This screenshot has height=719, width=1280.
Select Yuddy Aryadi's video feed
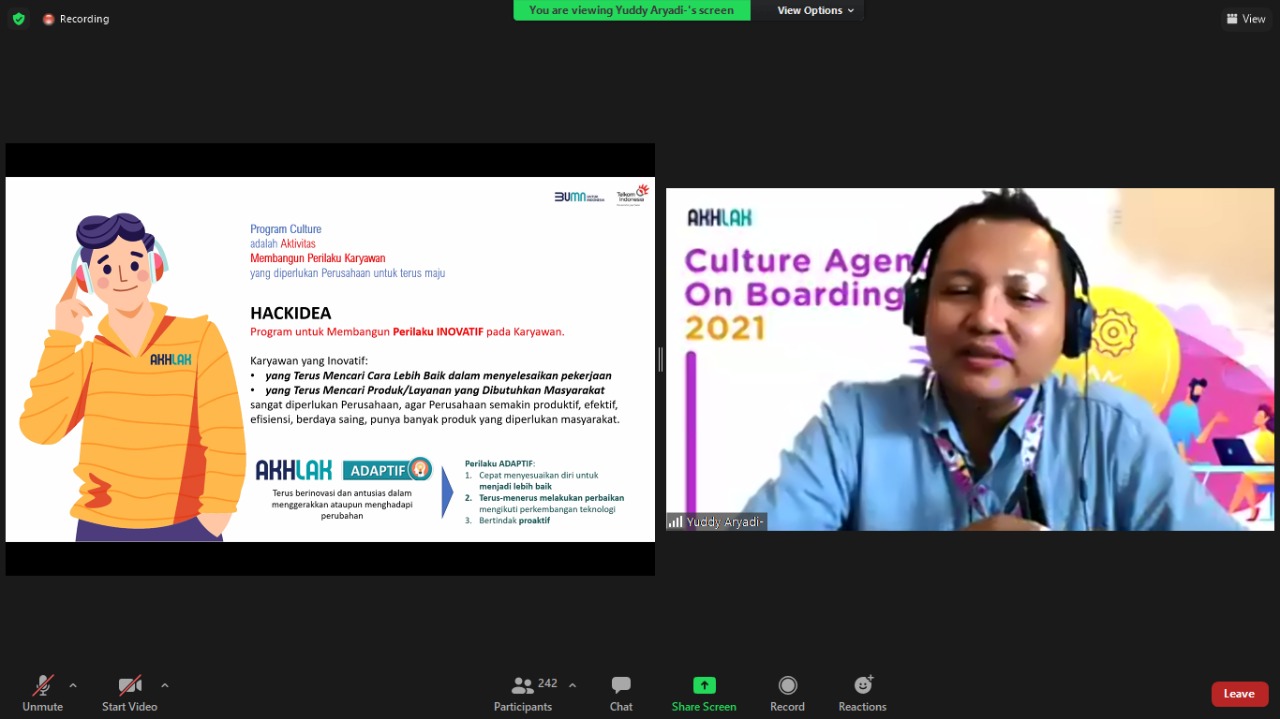pos(970,360)
